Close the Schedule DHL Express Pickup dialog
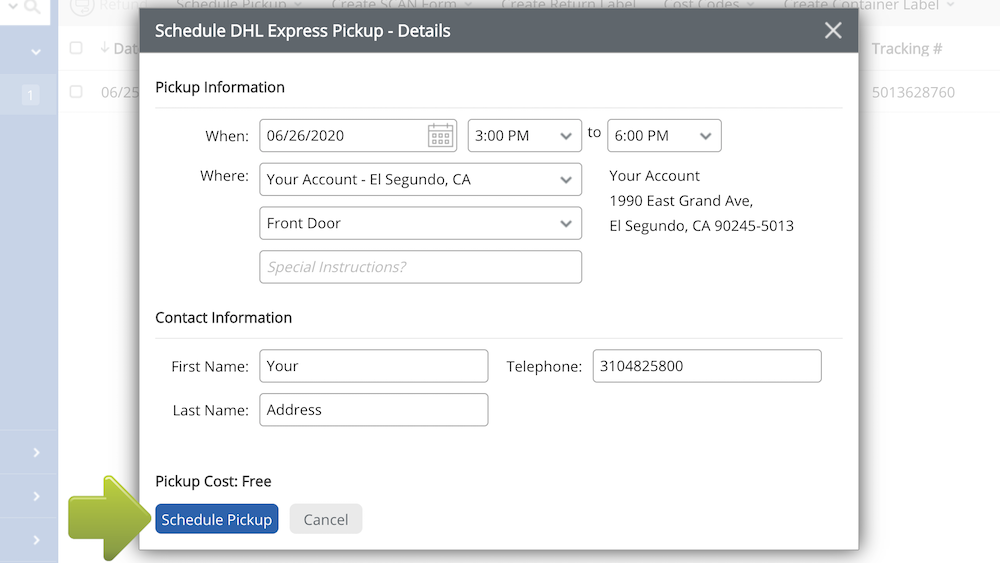Image resolution: width=1000 pixels, height=563 pixels. tap(833, 31)
